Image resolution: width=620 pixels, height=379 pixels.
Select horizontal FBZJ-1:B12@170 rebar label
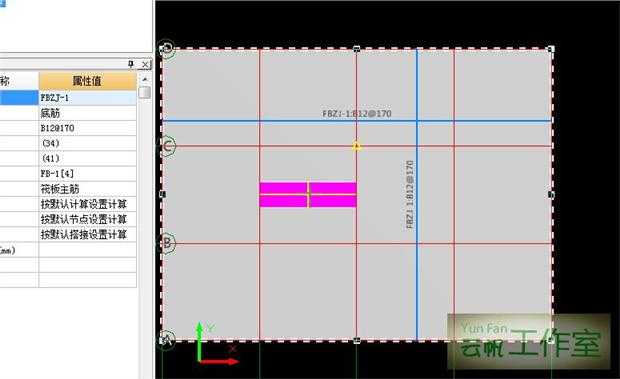[x=357, y=114]
